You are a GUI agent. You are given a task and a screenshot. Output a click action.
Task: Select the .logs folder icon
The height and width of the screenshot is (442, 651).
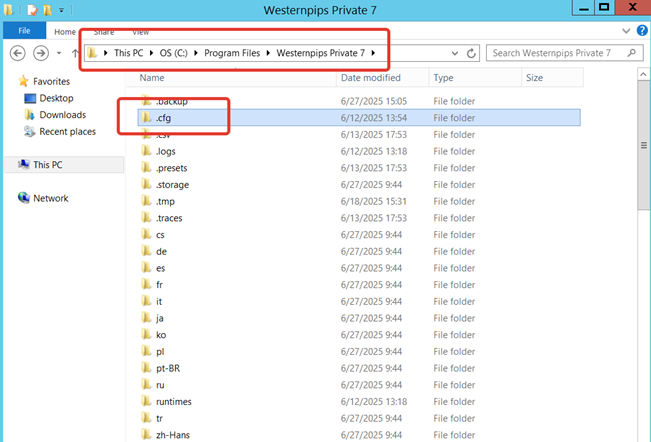click(146, 151)
